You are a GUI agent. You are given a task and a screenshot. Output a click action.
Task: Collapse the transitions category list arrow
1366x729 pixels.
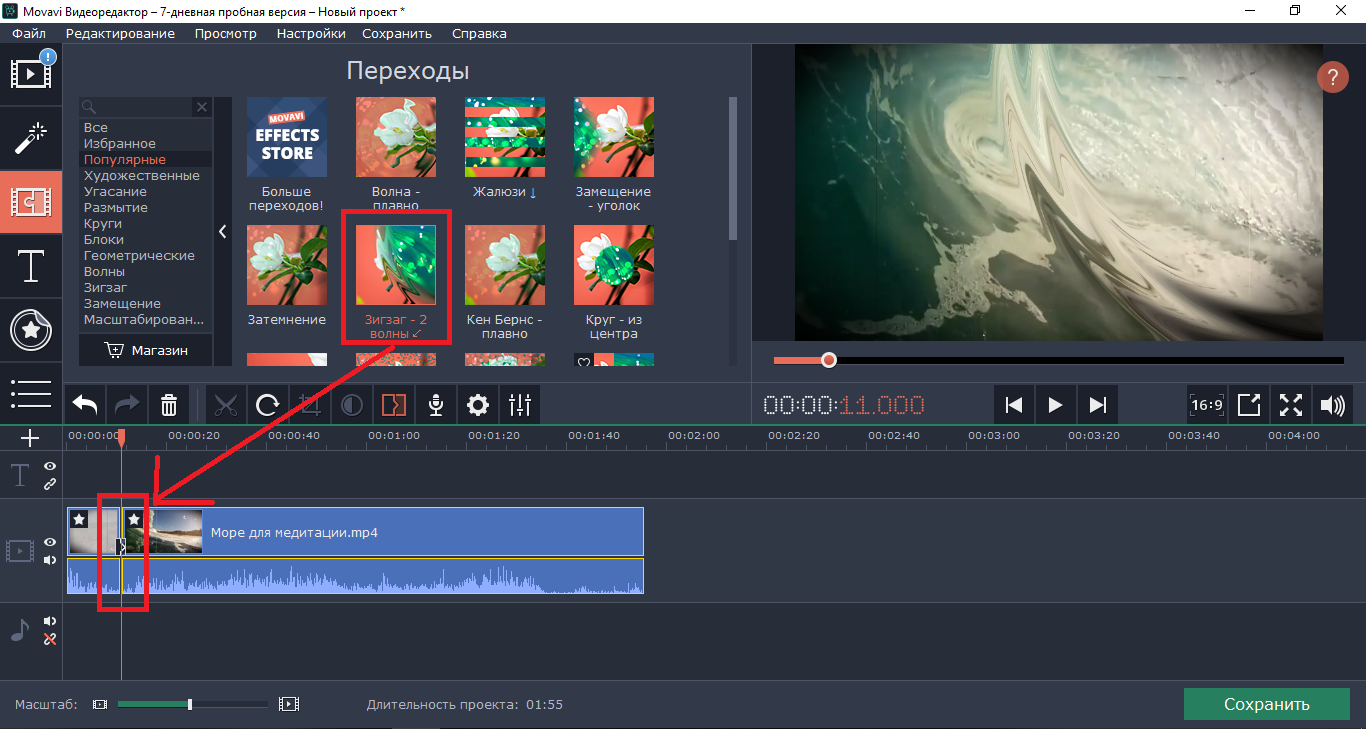click(222, 232)
